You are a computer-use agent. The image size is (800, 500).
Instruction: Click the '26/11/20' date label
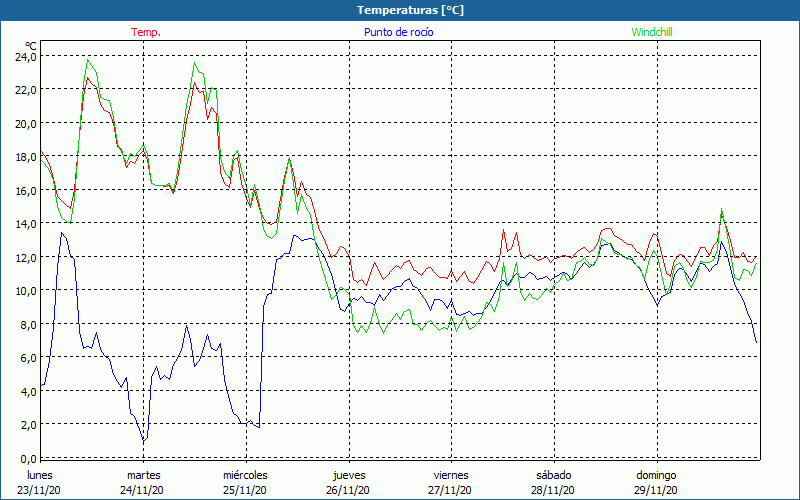click(x=347, y=490)
